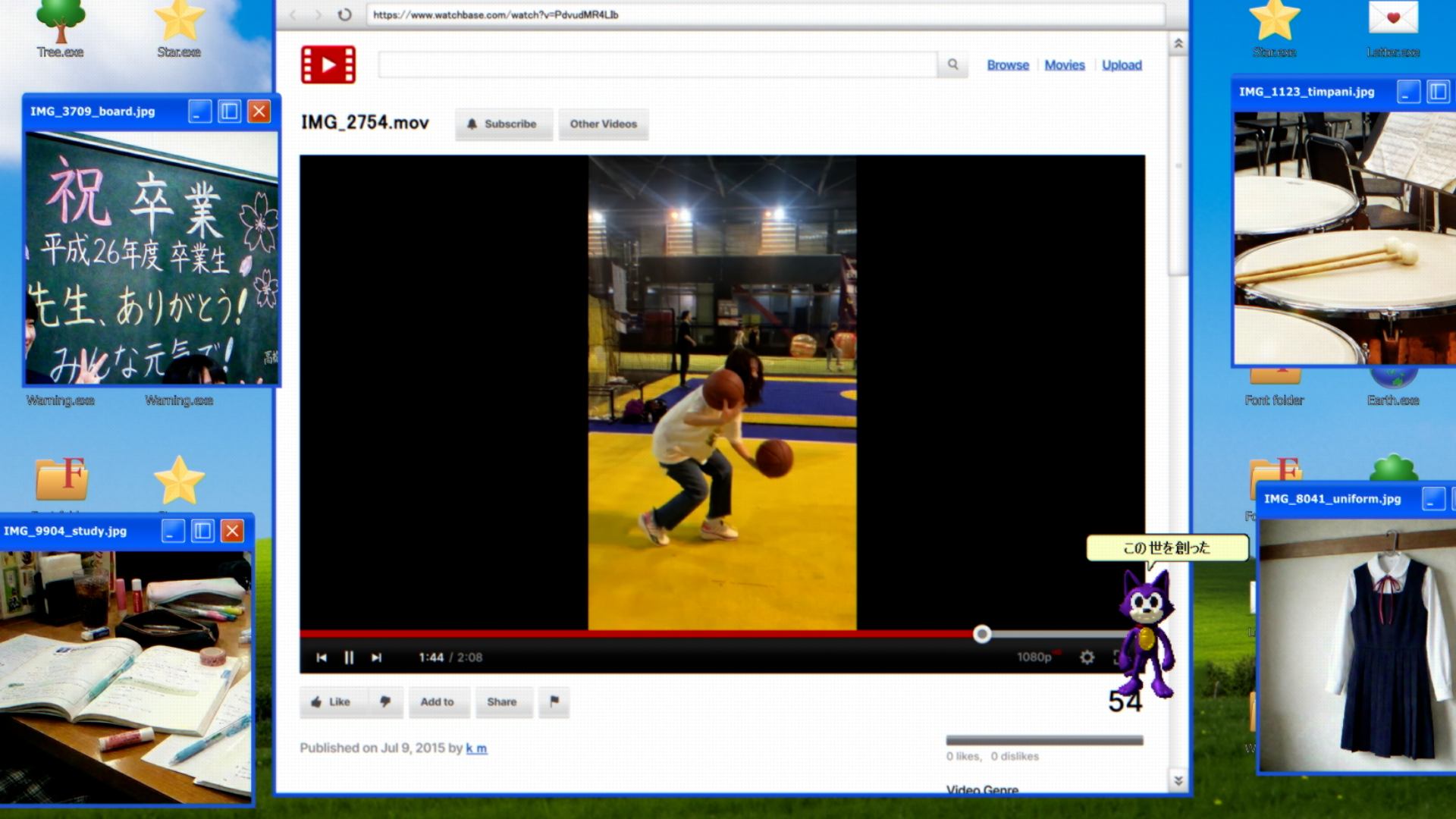Flag the video with report icon
Viewport: 1456px width, 819px height.
[554, 701]
